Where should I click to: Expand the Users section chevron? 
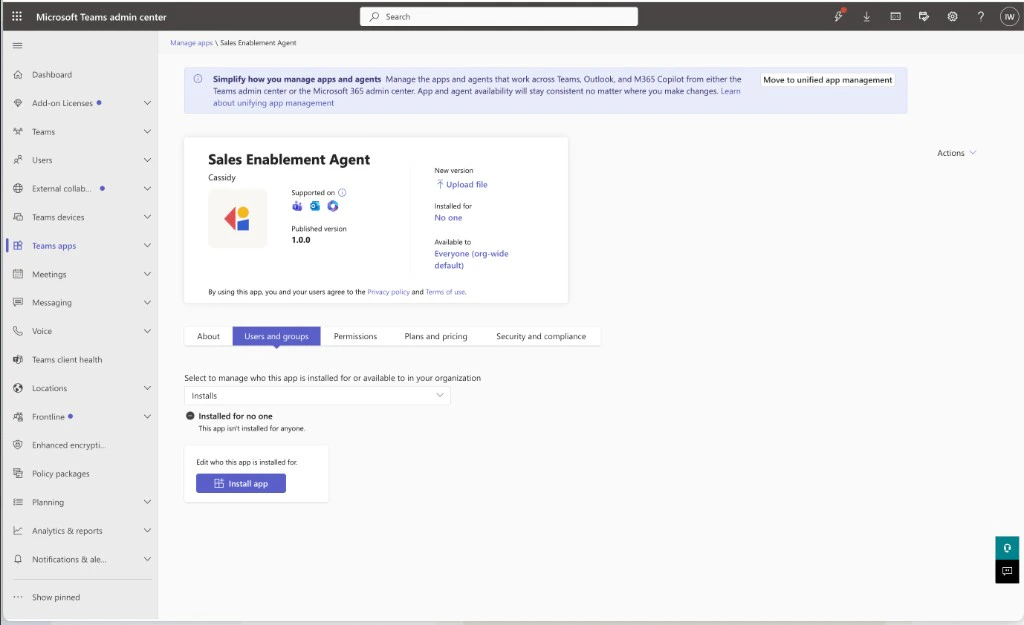click(x=147, y=160)
